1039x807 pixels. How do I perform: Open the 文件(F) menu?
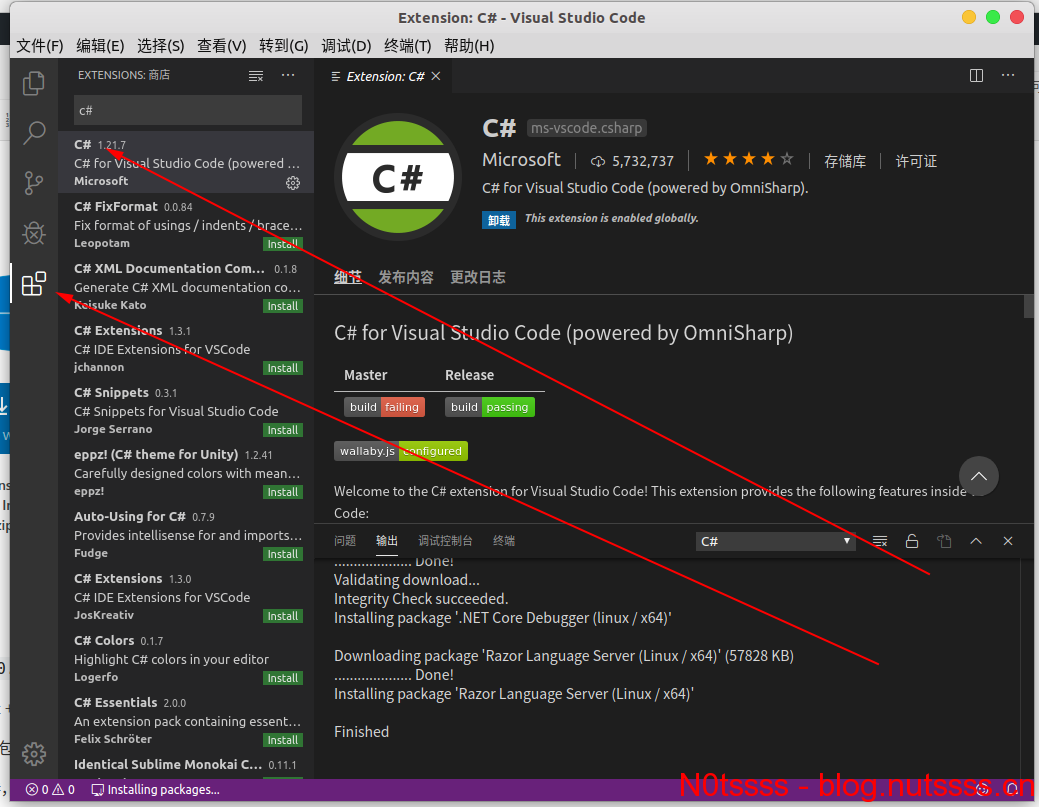pos(40,46)
